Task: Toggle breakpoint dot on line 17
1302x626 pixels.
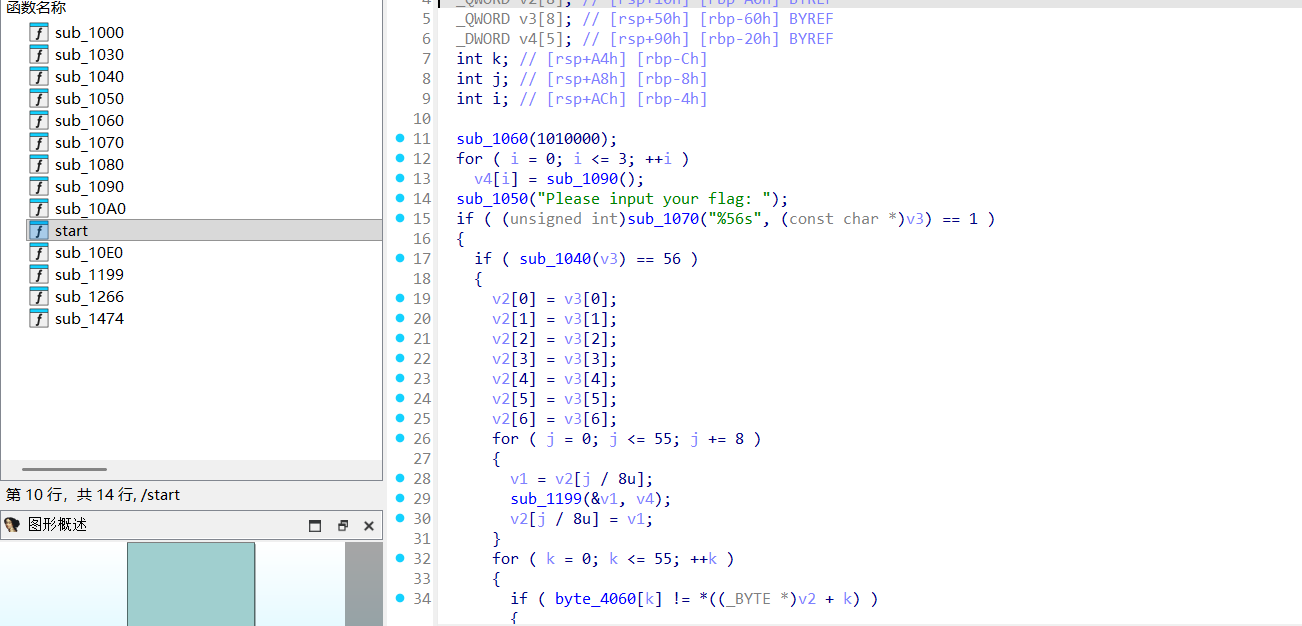Action: coord(400,258)
